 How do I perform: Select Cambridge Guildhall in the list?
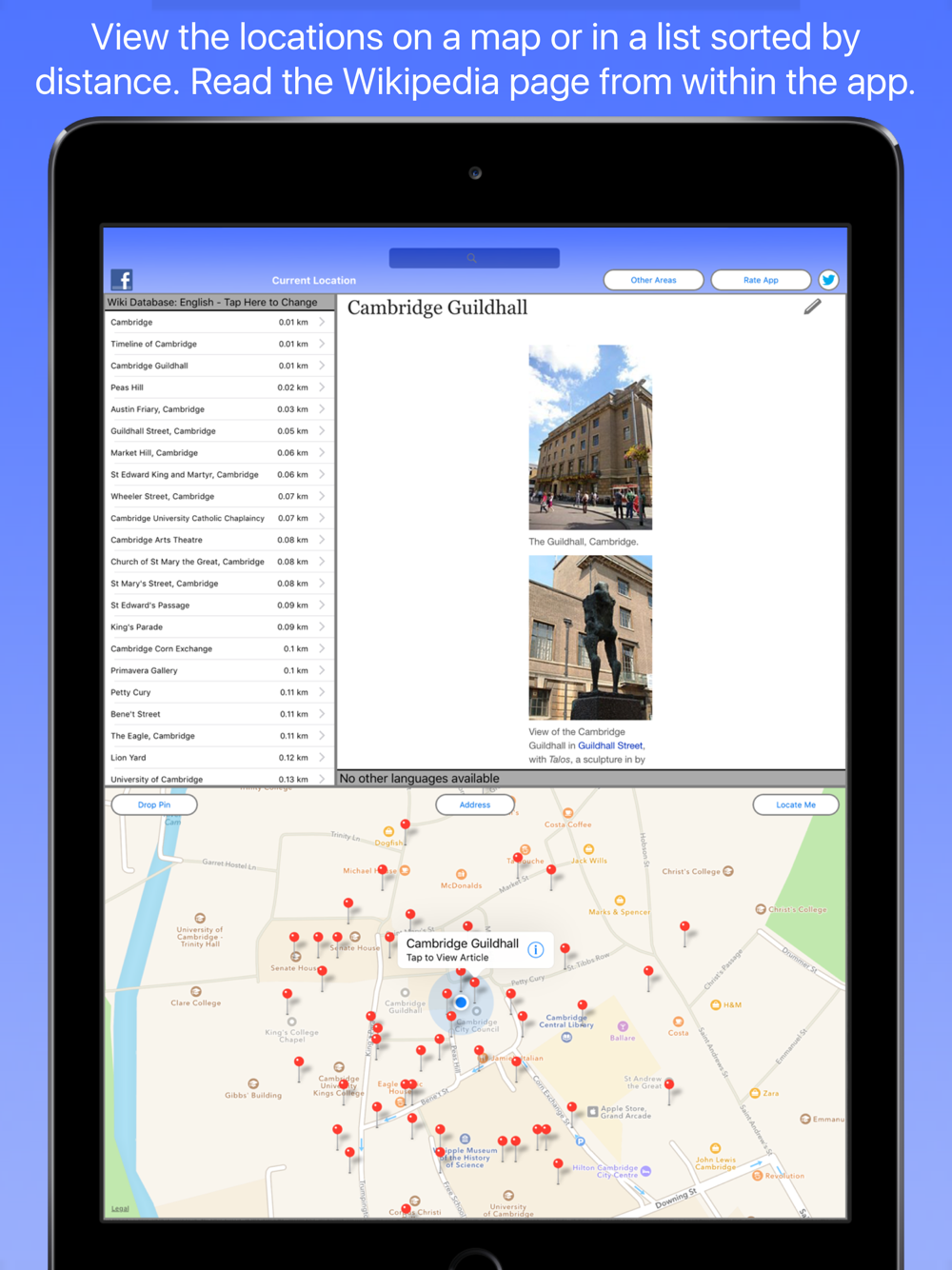coord(219,366)
